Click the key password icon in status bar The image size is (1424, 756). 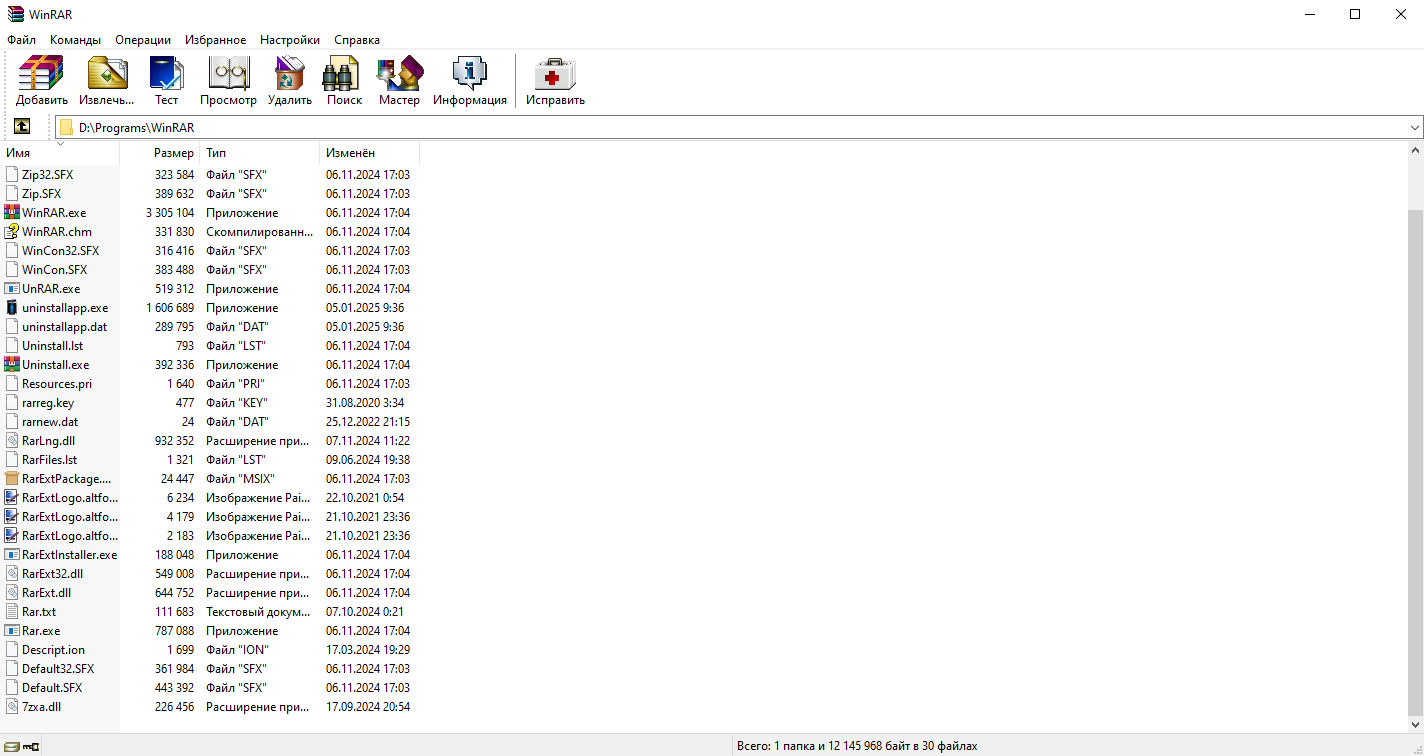30,746
